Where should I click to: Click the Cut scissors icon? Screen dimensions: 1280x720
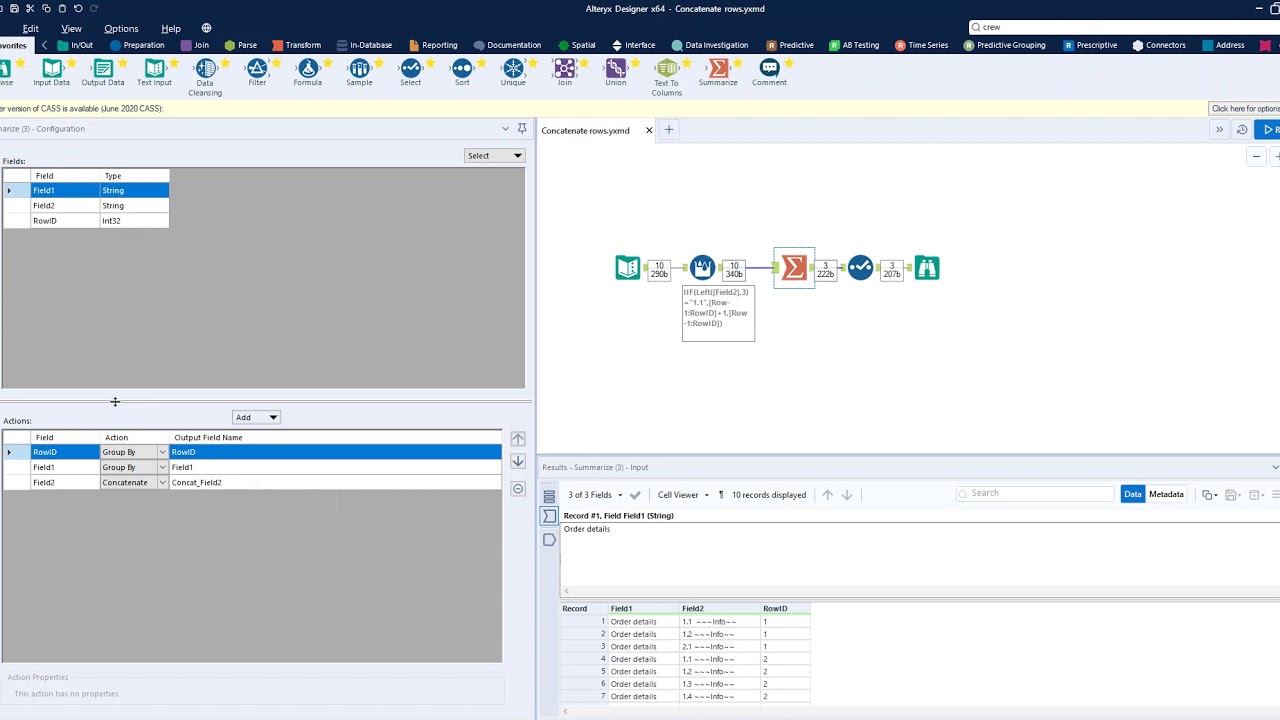click(x=30, y=8)
